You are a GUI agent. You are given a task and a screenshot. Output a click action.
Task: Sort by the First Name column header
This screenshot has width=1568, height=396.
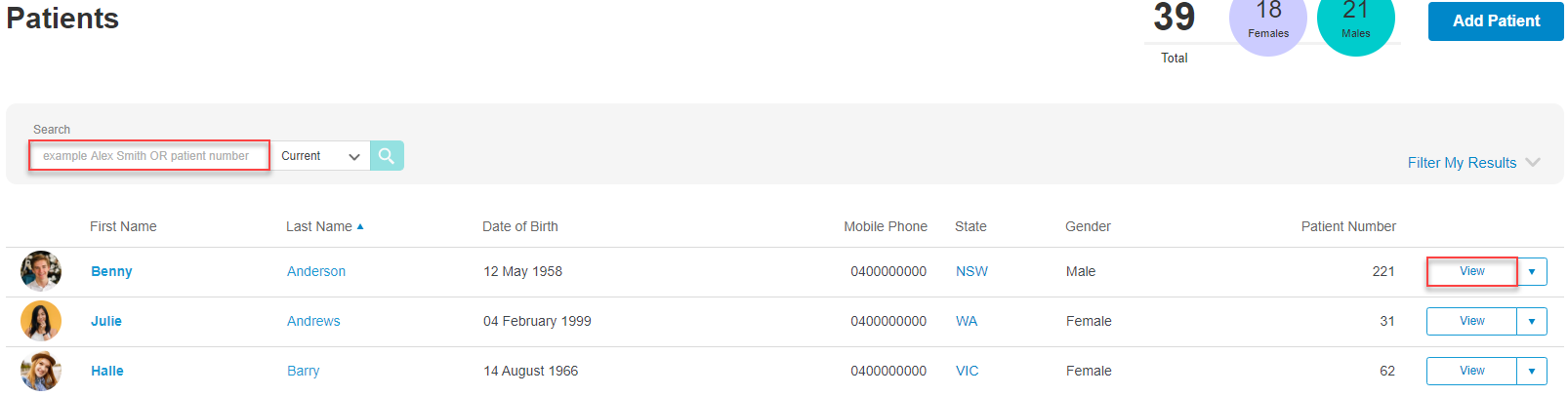(123, 226)
